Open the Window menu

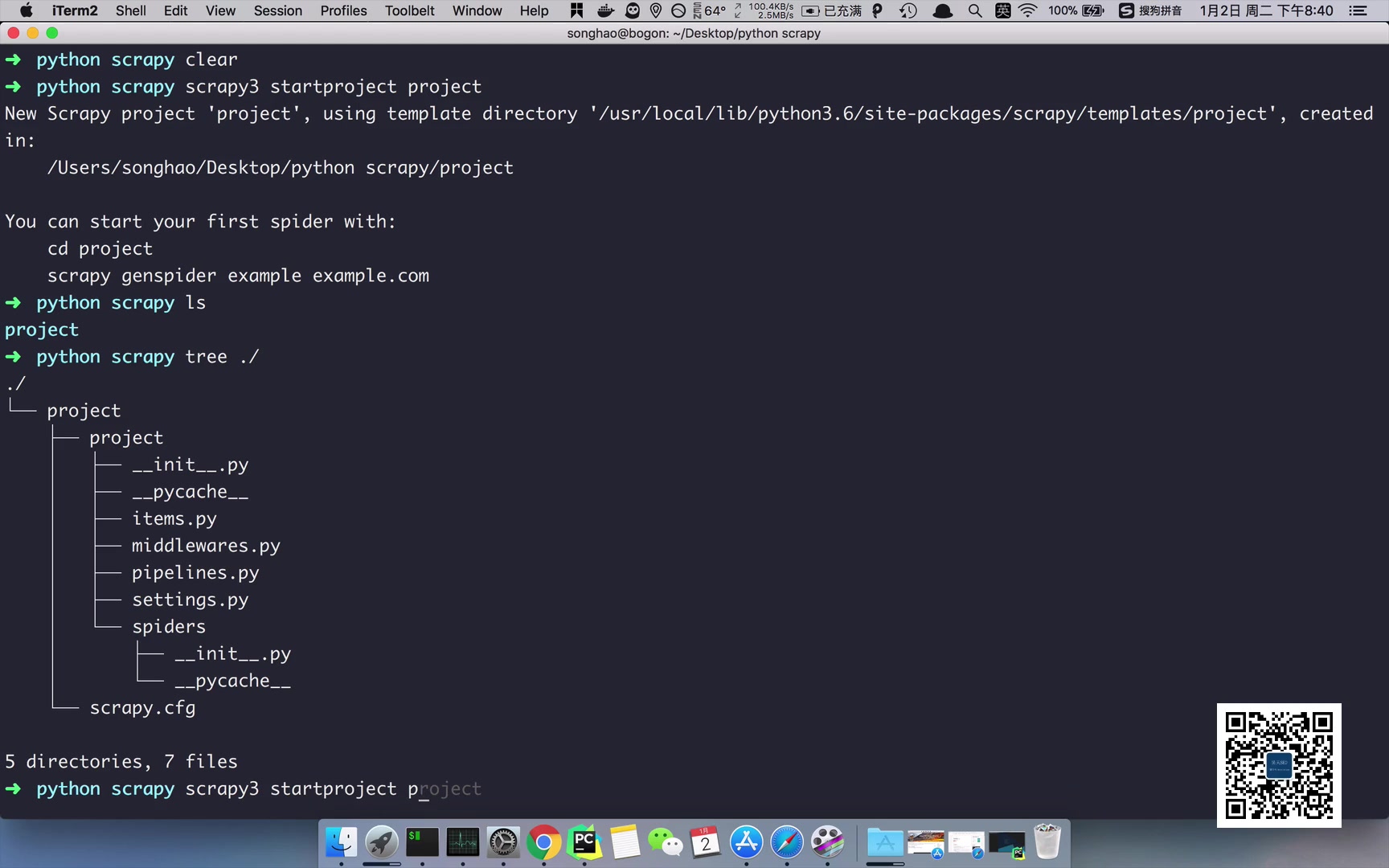tap(477, 10)
